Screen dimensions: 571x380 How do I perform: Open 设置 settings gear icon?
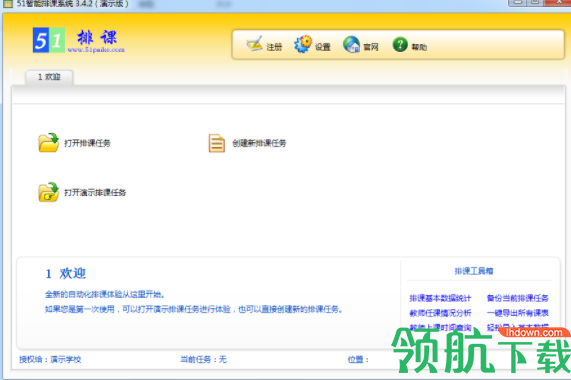(x=303, y=44)
